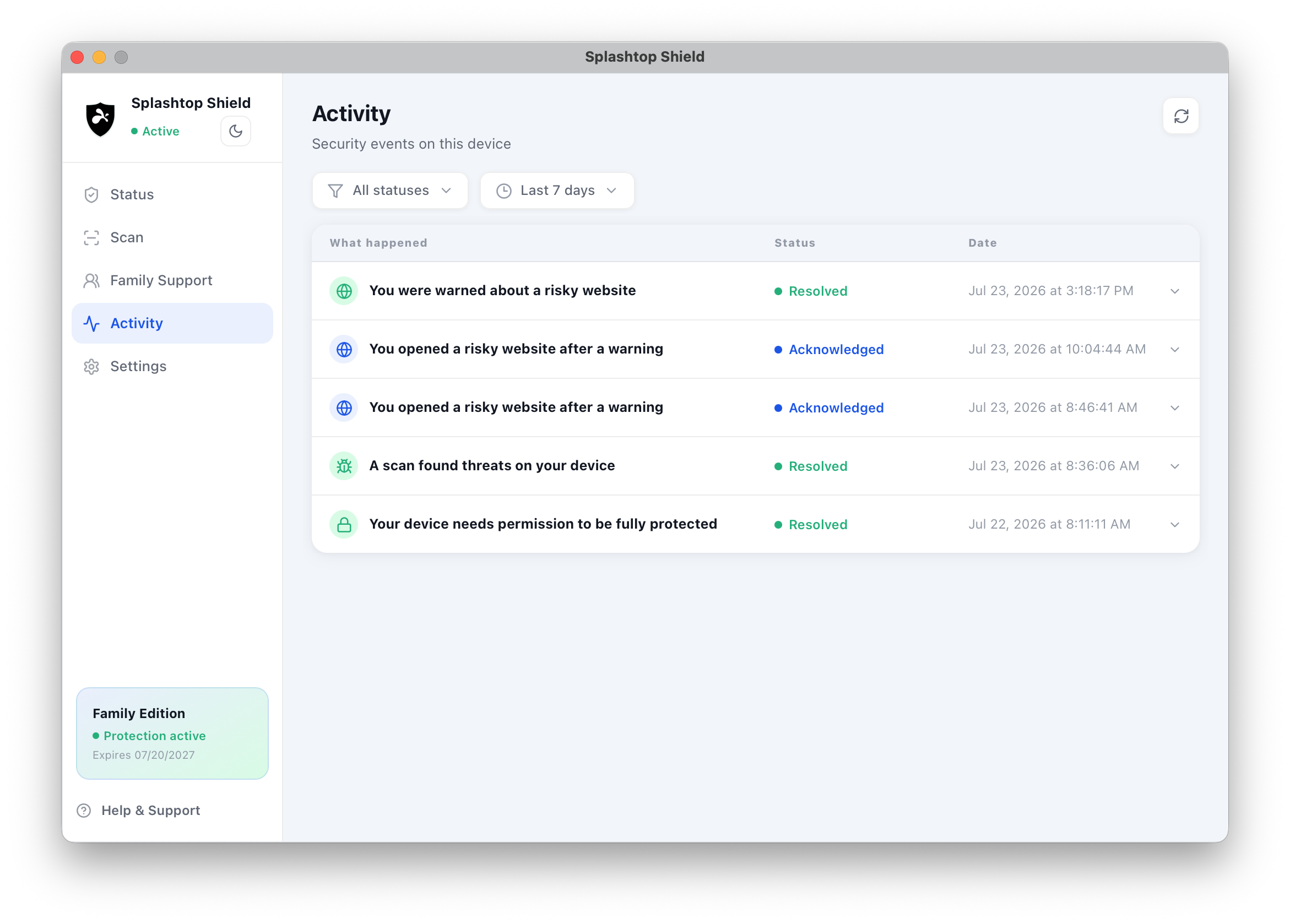Image resolution: width=1290 pixels, height=924 pixels.
Task: Click the bug icon for scan threats
Action: click(344, 466)
